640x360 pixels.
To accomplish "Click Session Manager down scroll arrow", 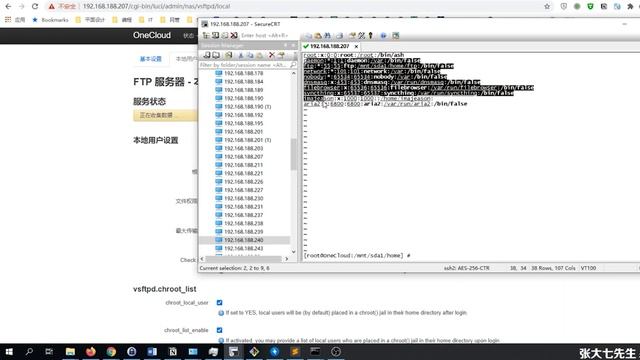I will [x=293, y=252].
